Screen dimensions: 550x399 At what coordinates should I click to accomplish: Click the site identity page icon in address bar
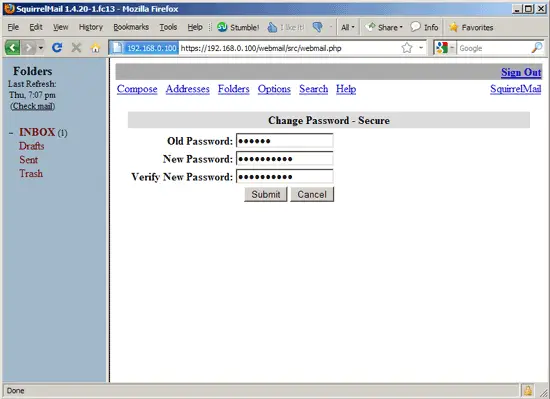117,48
